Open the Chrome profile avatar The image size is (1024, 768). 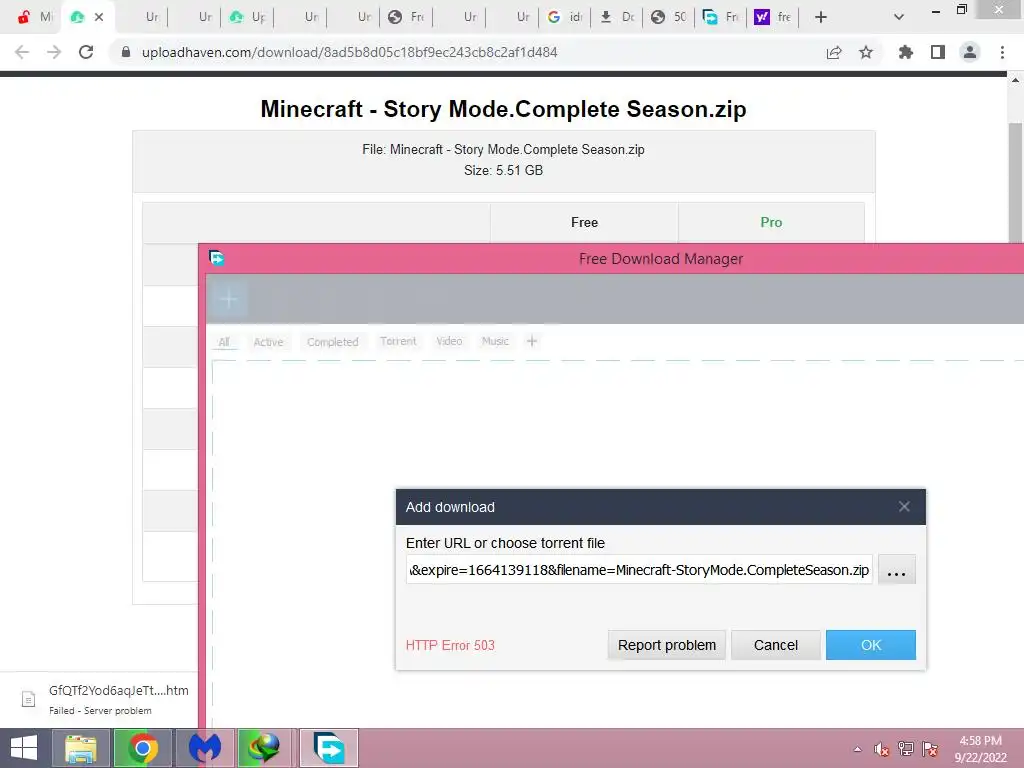point(970,52)
